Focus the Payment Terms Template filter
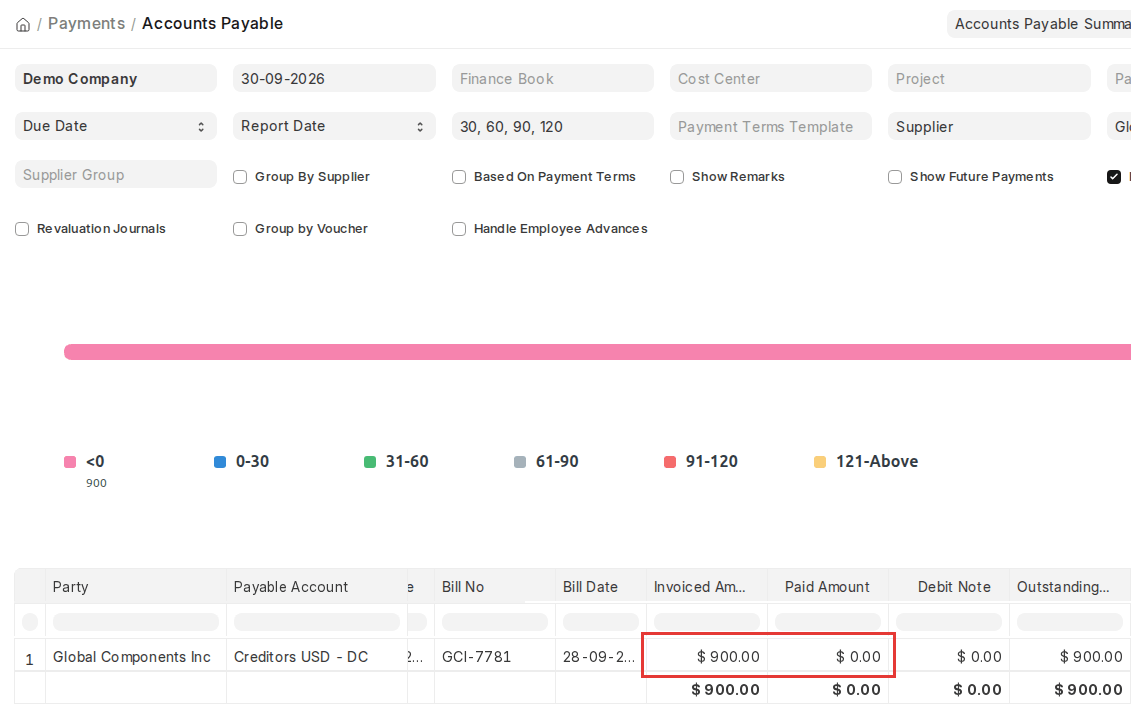The image size is (1131, 712). 770,126
